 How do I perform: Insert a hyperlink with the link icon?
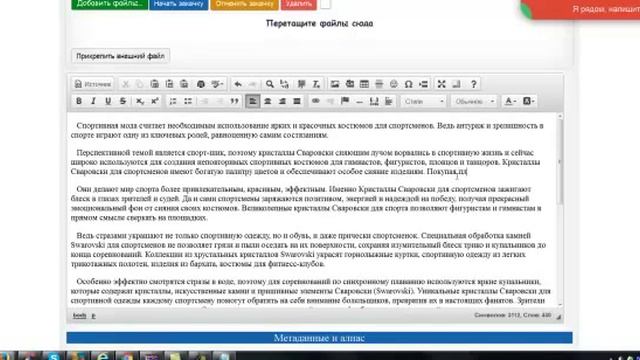[x=316, y=101]
